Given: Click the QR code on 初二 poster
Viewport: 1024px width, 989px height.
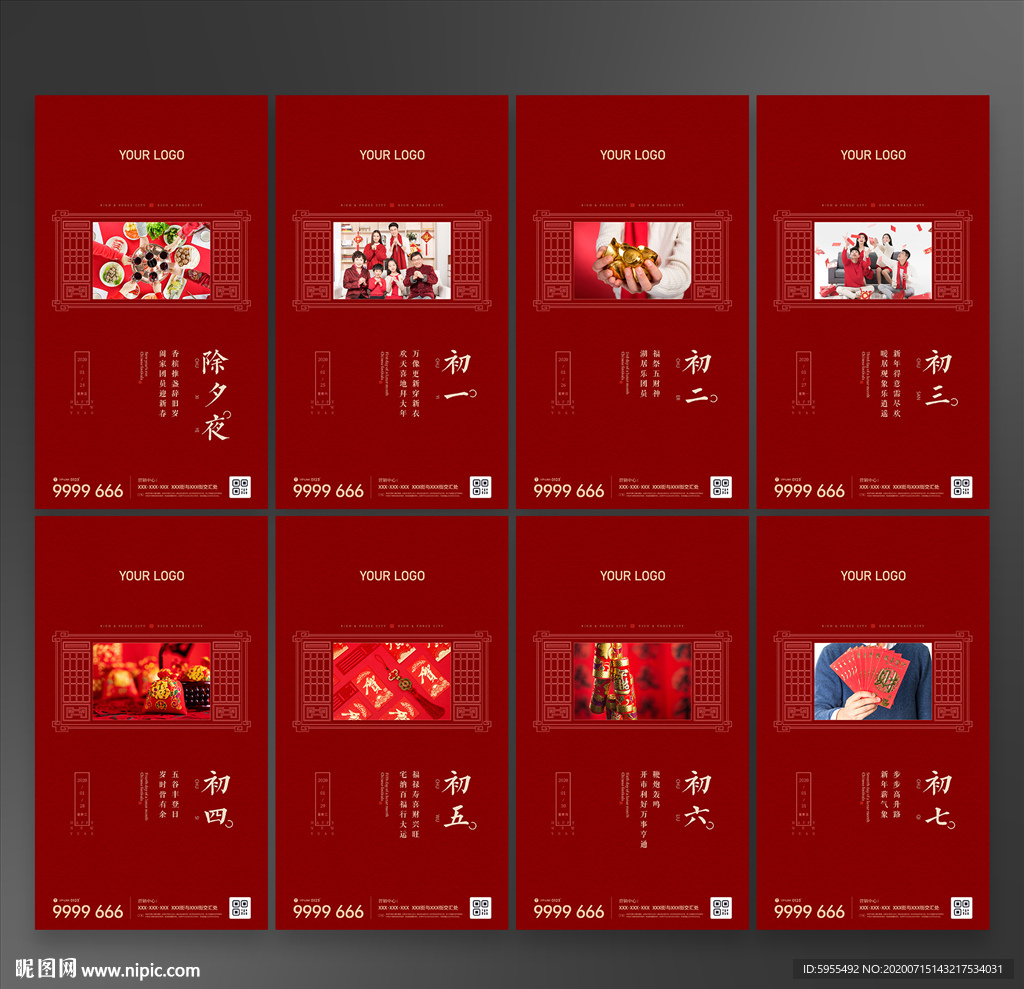Looking at the screenshot, I should (721, 487).
